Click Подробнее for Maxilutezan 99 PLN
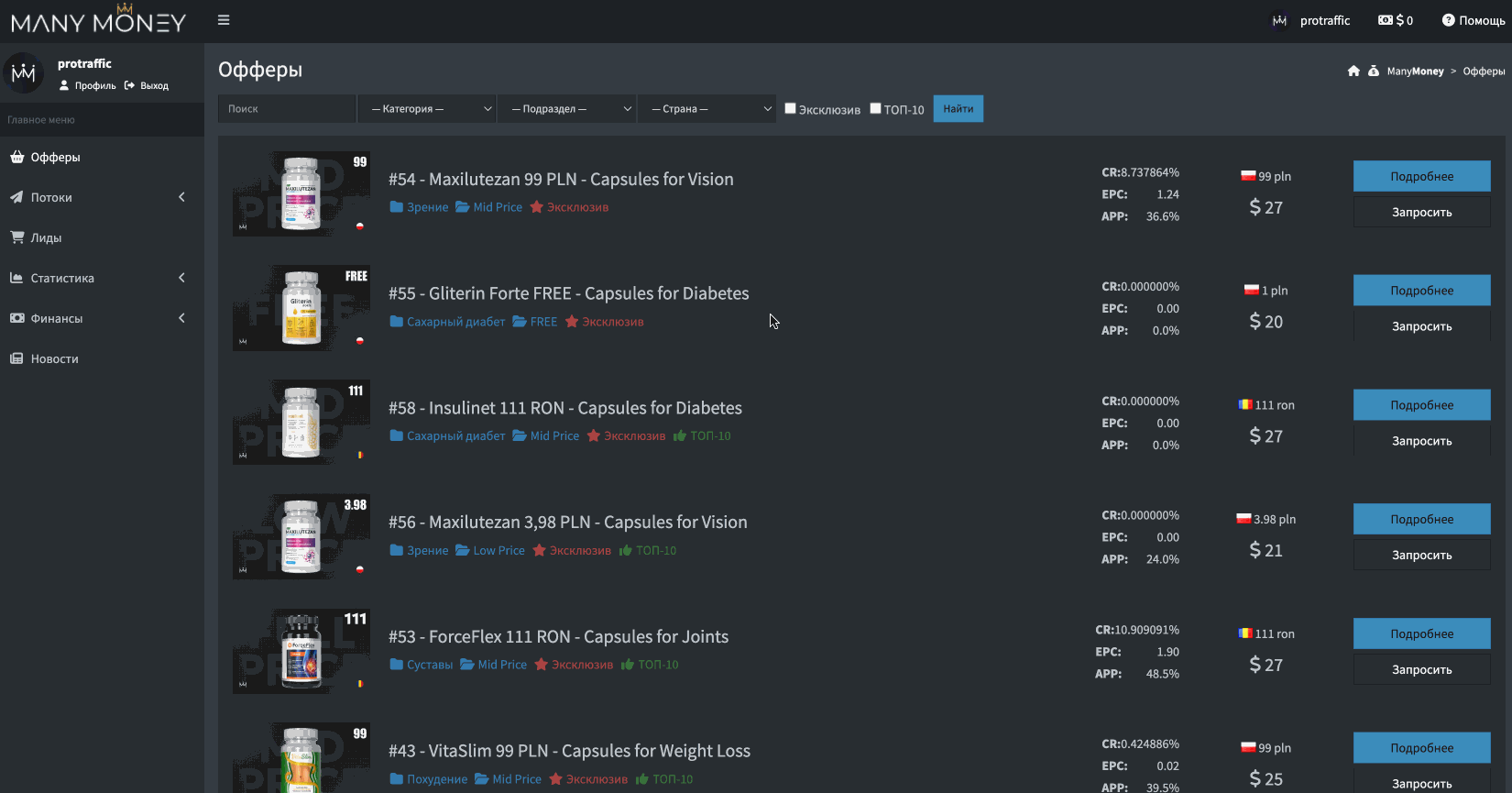The height and width of the screenshot is (793, 1512). click(x=1422, y=176)
